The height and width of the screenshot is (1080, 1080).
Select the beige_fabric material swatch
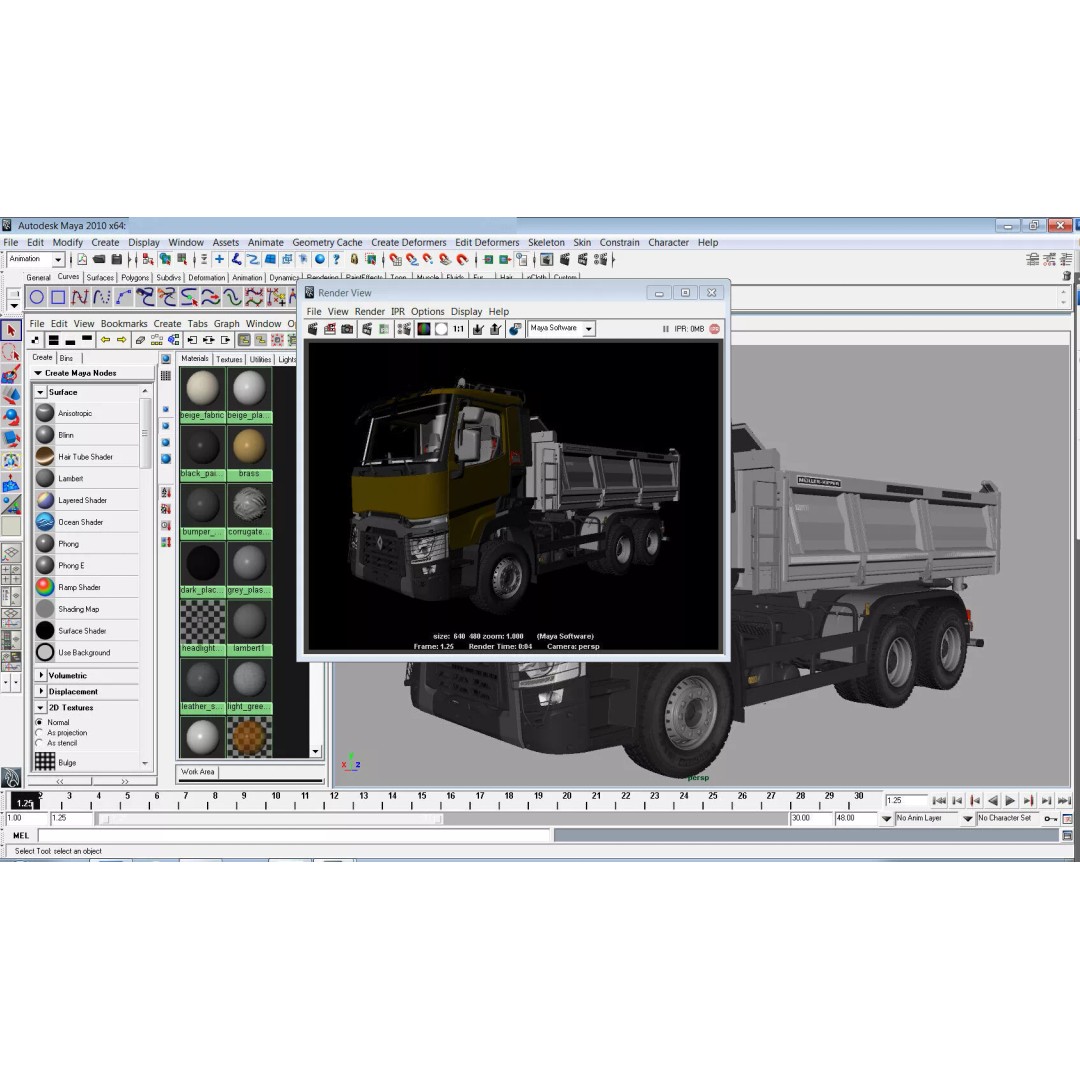[202, 394]
